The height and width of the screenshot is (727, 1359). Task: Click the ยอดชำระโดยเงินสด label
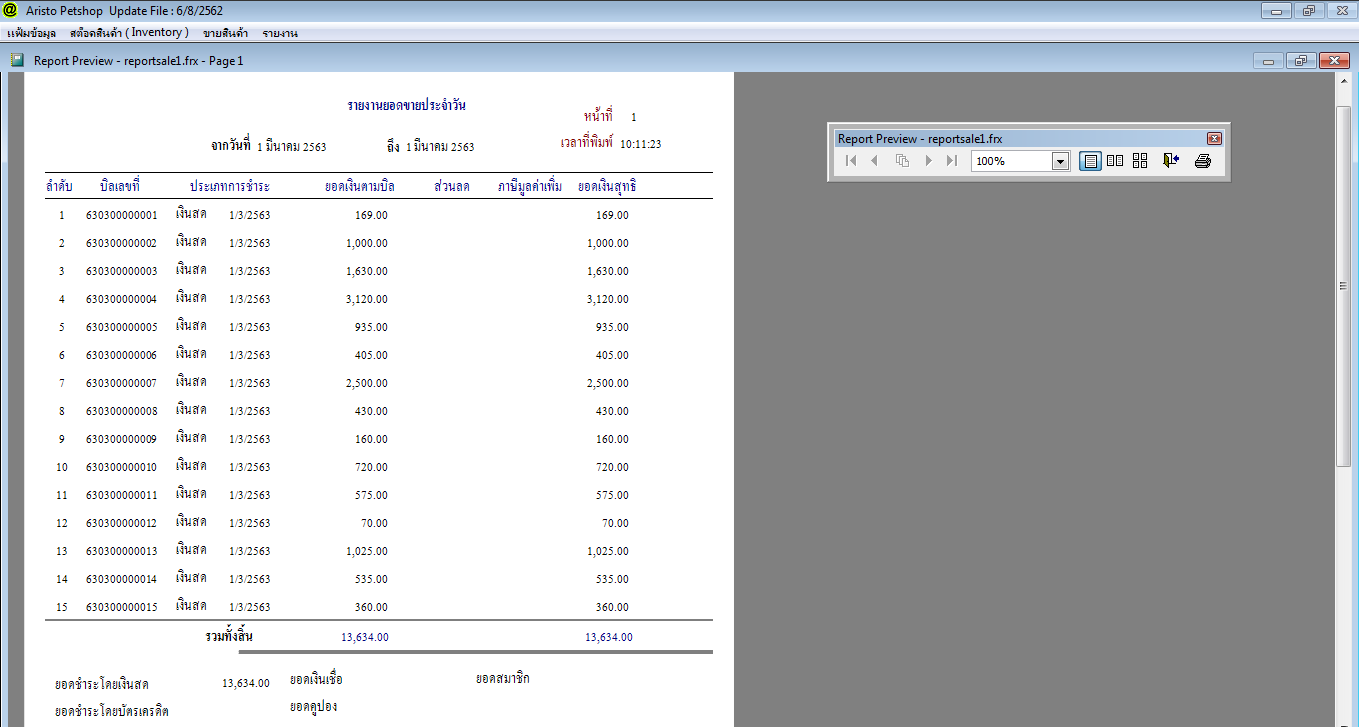coord(102,684)
